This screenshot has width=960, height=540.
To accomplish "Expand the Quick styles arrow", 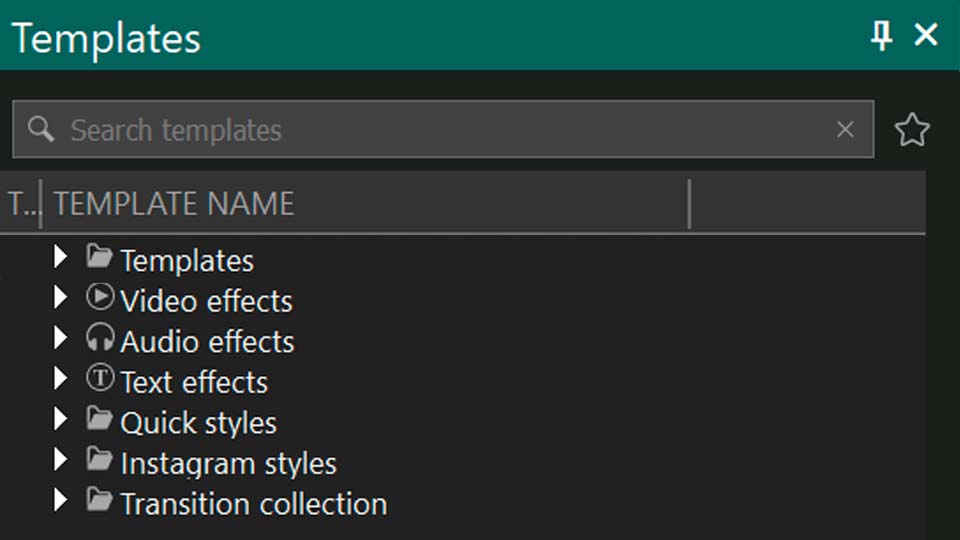I will [60, 419].
